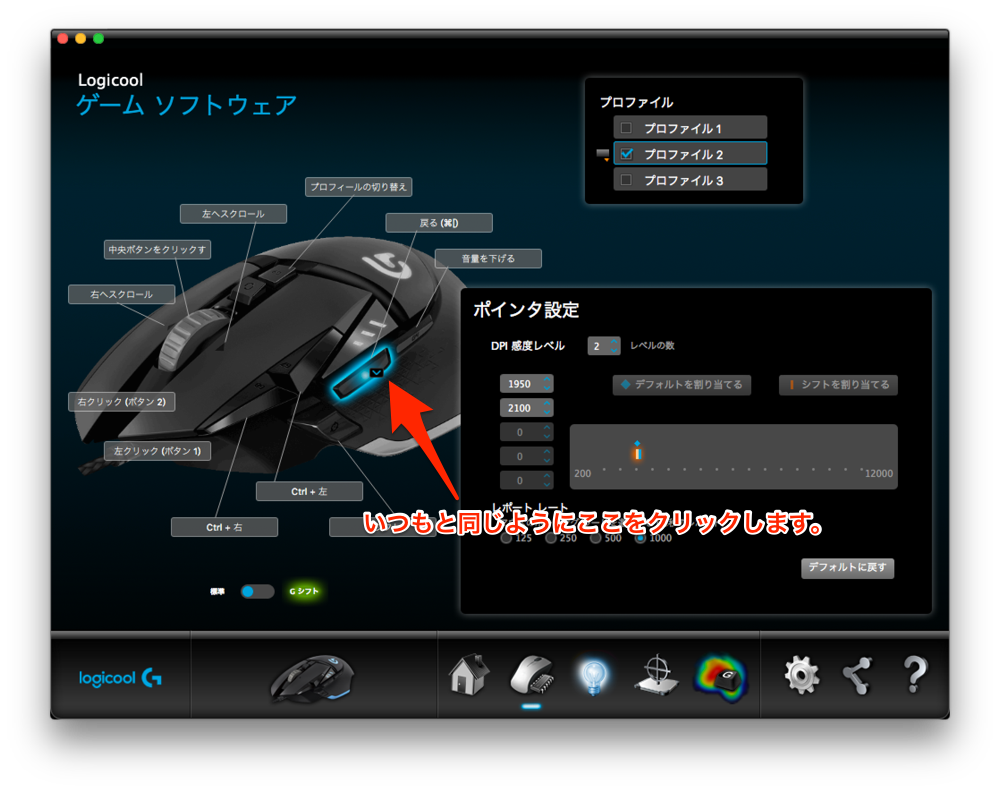Click device icon beside プロファイル 2
The width and height of the screenshot is (1000, 791).
(603, 154)
